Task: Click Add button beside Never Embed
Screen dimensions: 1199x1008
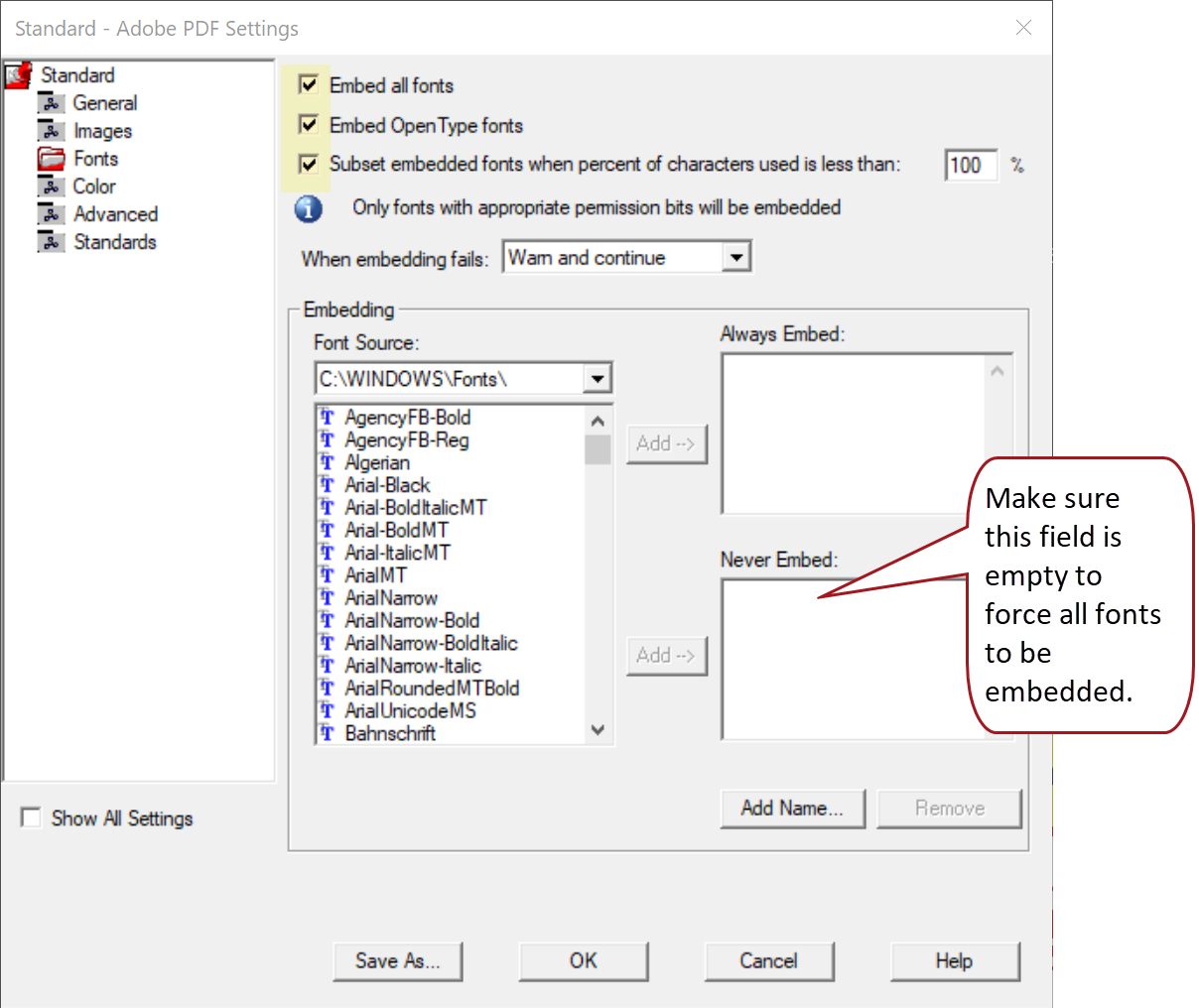Action: (667, 656)
